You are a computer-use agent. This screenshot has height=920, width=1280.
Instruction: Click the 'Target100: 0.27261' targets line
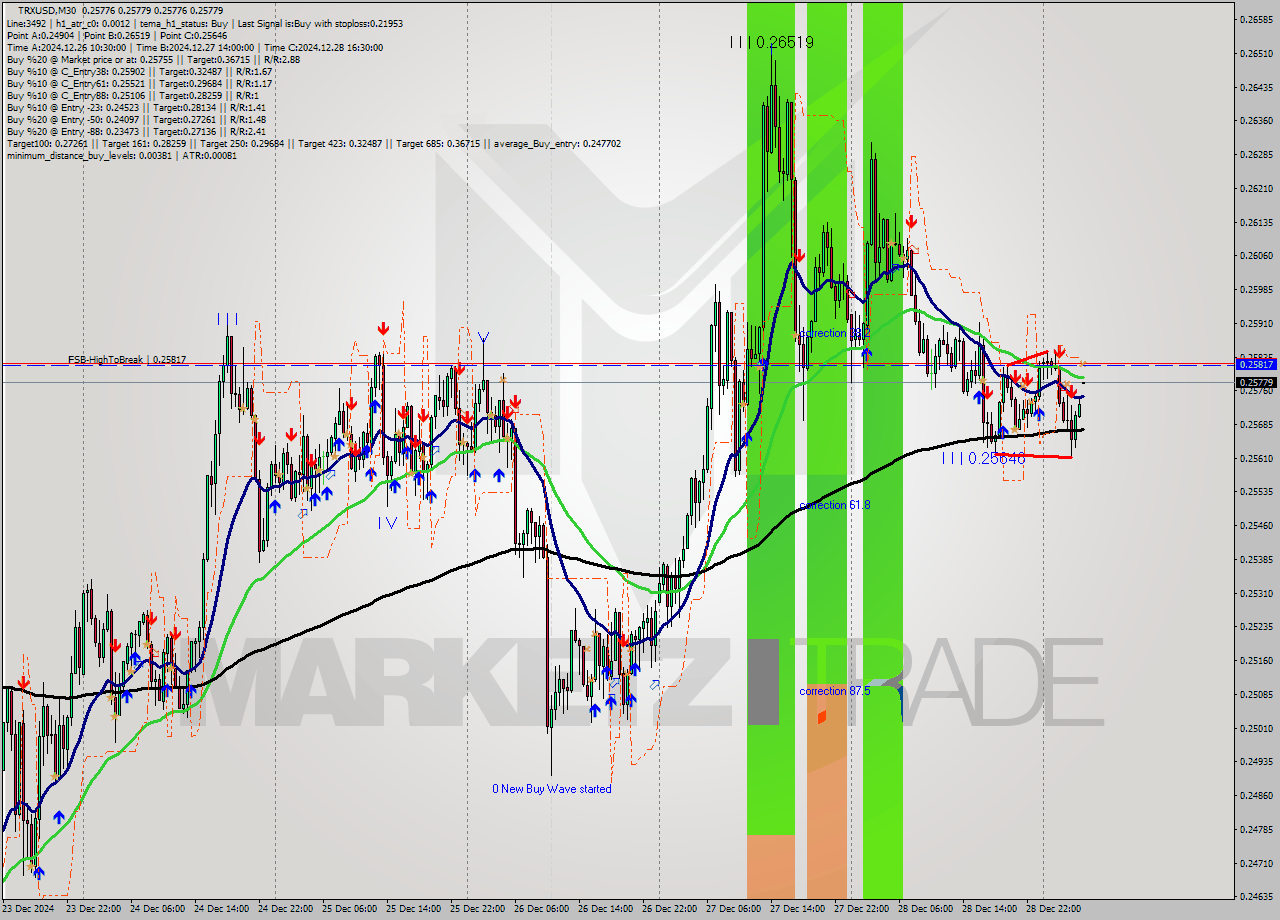click(313, 143)
